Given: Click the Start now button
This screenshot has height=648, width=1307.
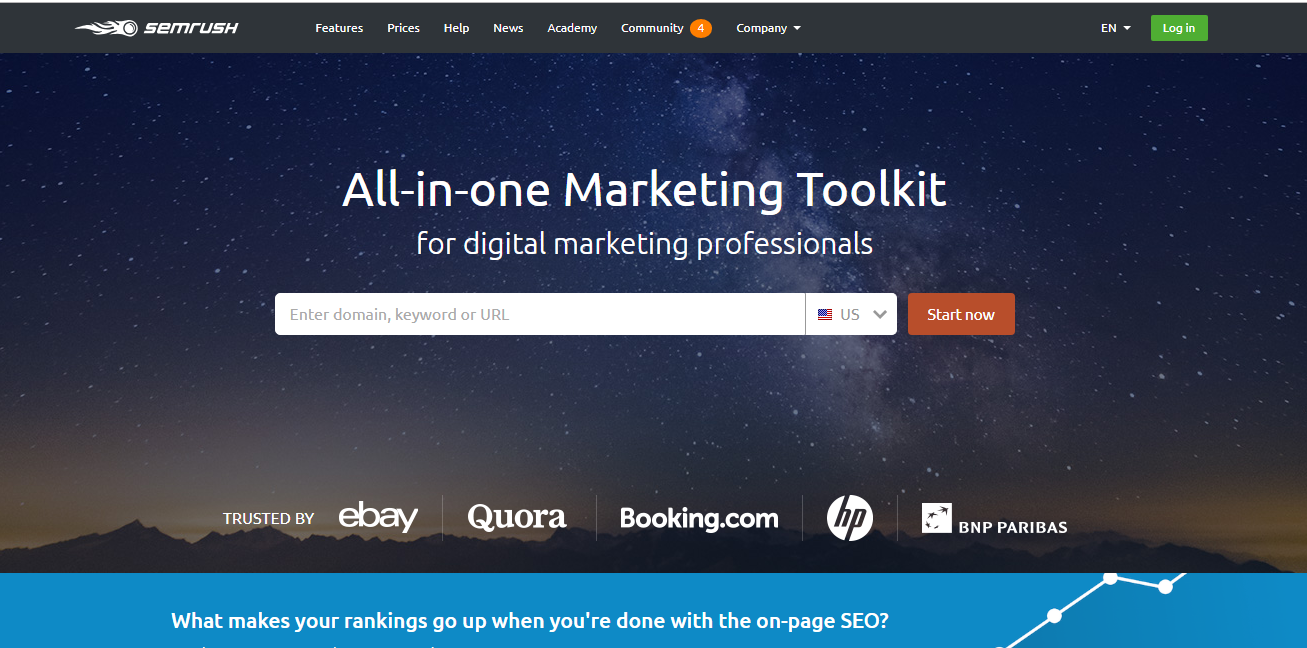Looking at the screenshot, I should coord(961,314).
